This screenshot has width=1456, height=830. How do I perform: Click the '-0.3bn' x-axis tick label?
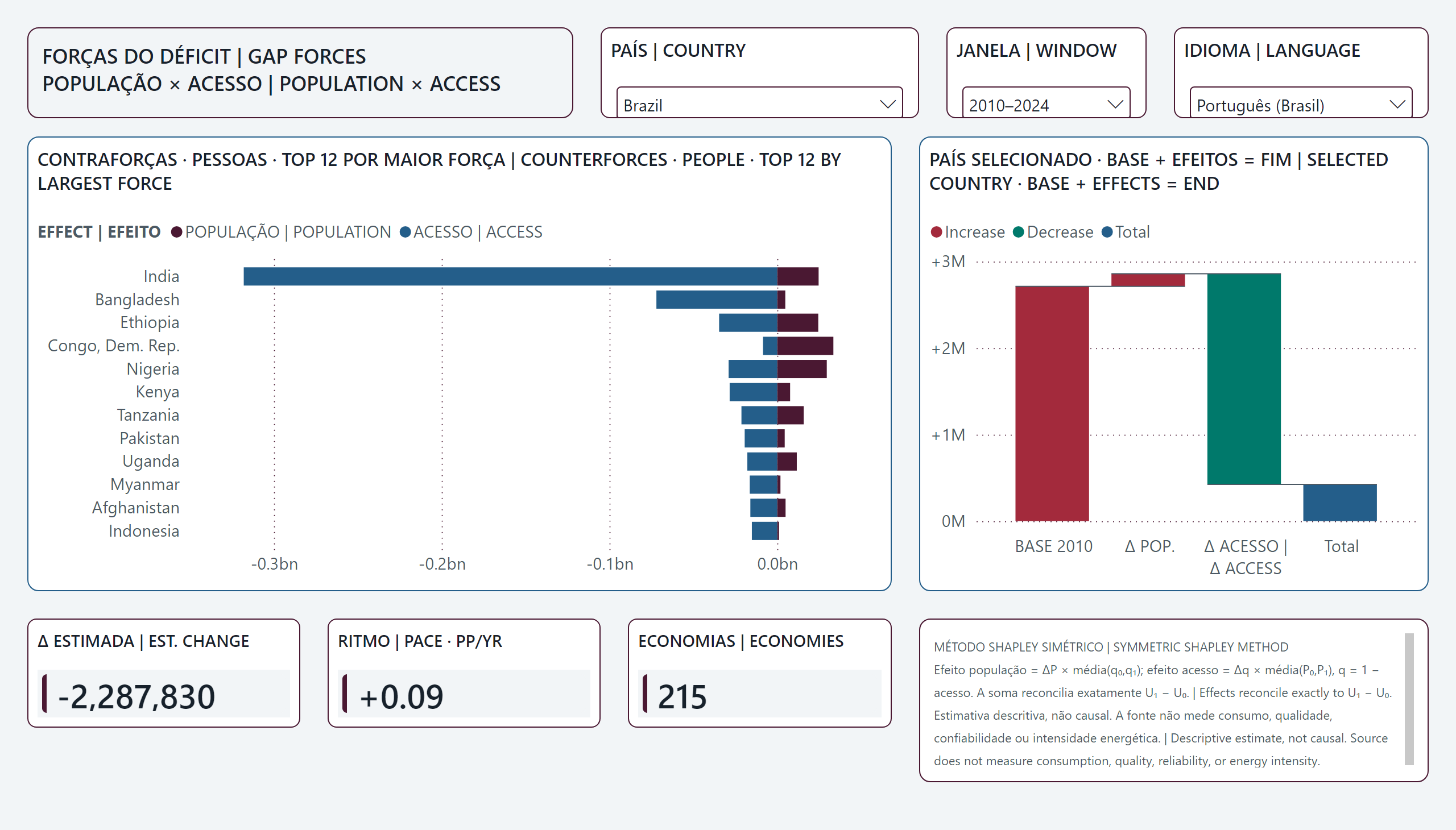pyautogui.click(x=274, y=564)
